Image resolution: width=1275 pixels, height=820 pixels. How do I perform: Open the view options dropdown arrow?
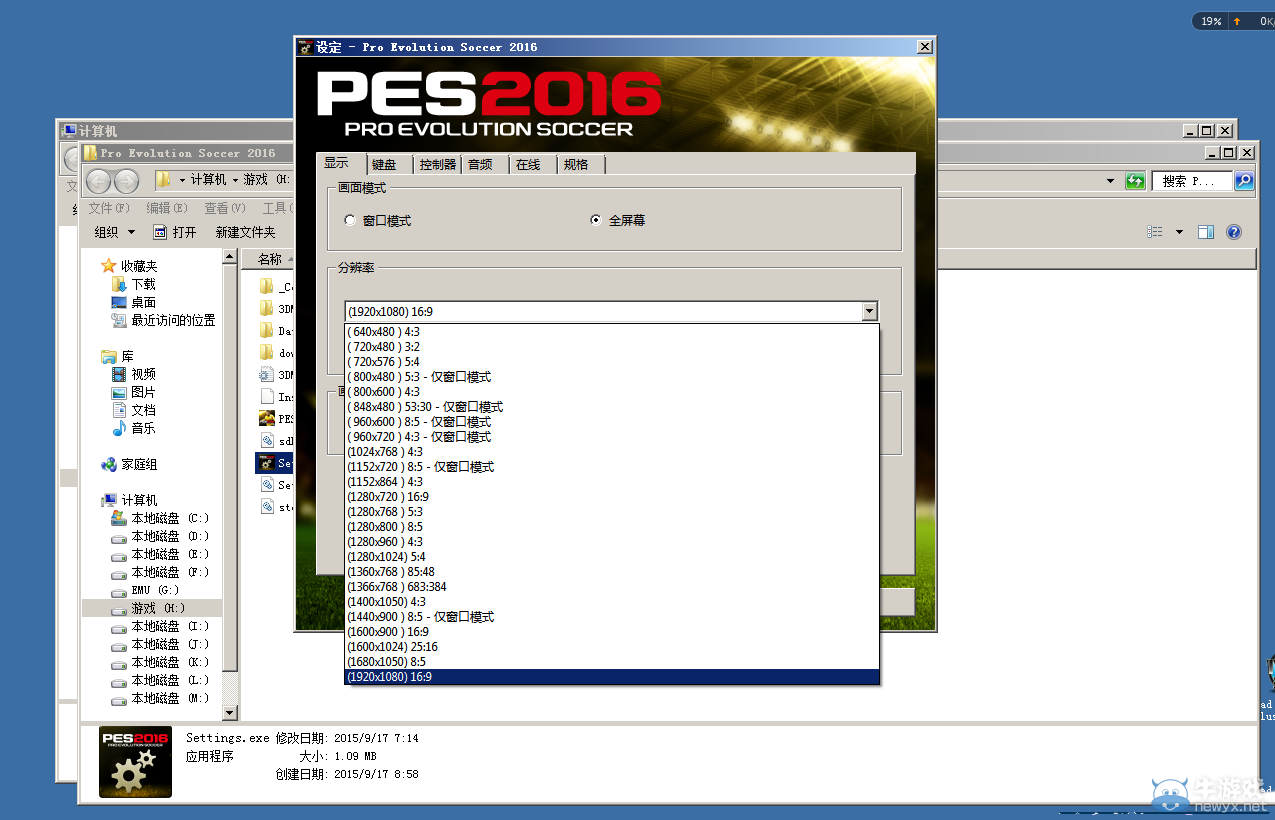tap(1179, 232)
